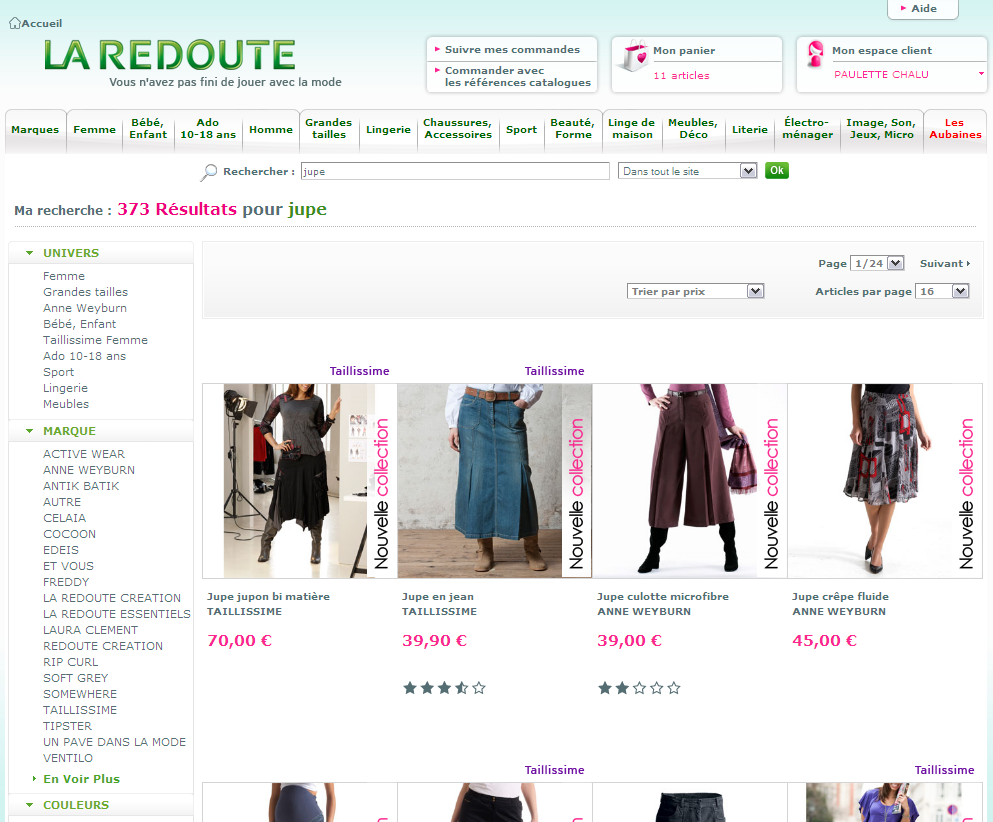Filter by ANTIK BATIK brand
Screen dimensions: 993x822
pyautogui.click(x=81, y=486)
